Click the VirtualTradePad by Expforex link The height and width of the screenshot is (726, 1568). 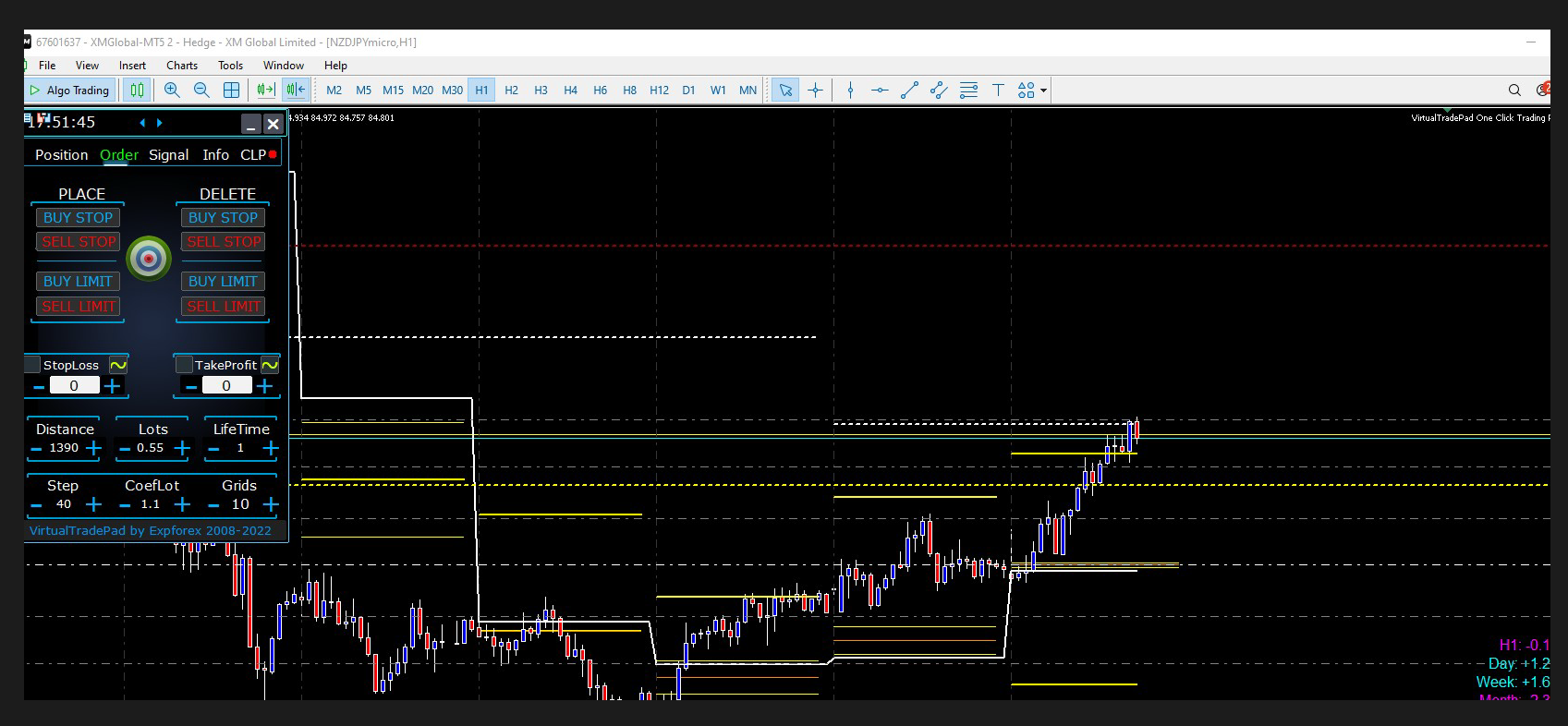151,531
